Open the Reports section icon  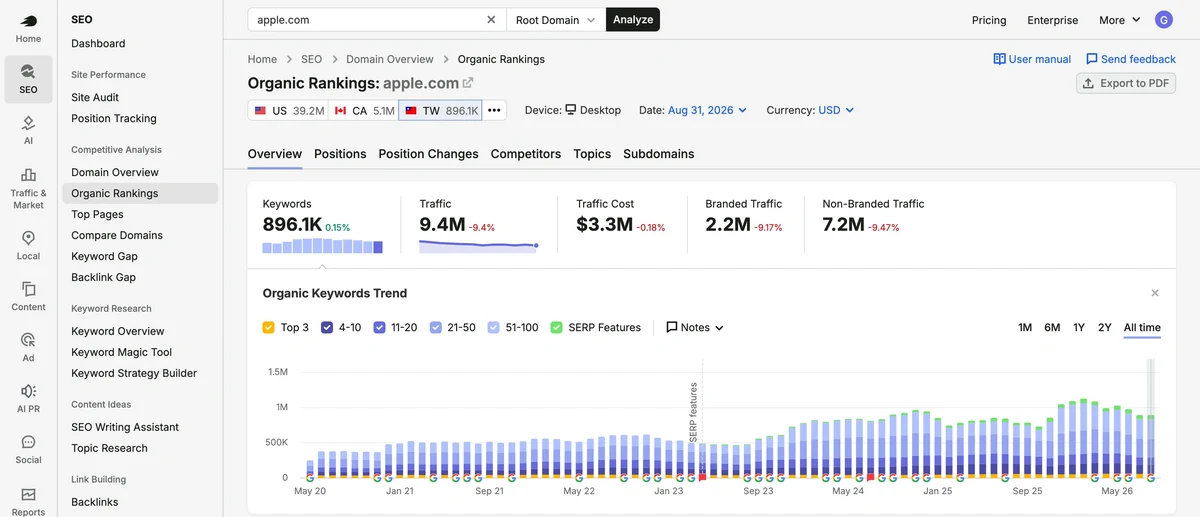28,494
